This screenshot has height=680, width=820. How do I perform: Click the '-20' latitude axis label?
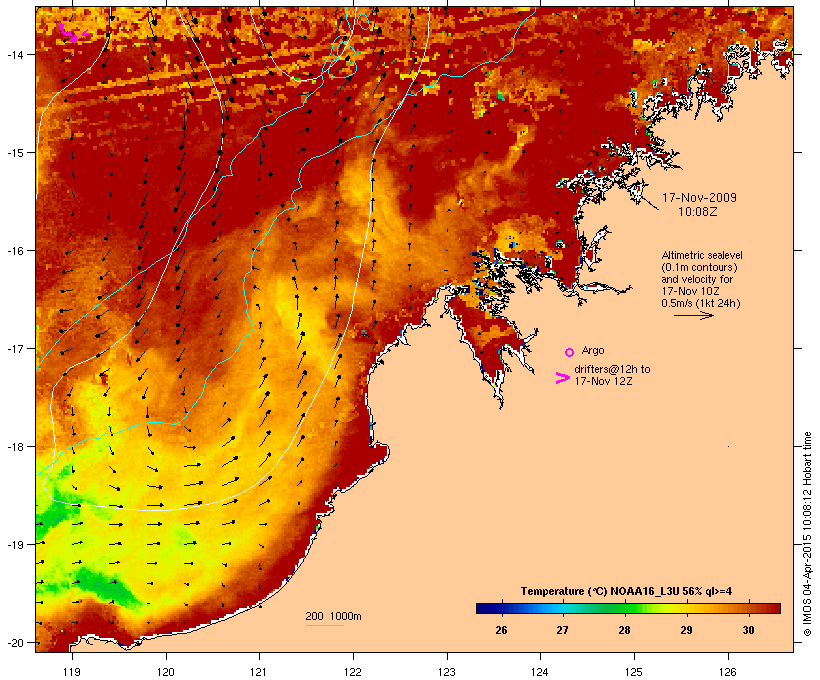(14, 642)
